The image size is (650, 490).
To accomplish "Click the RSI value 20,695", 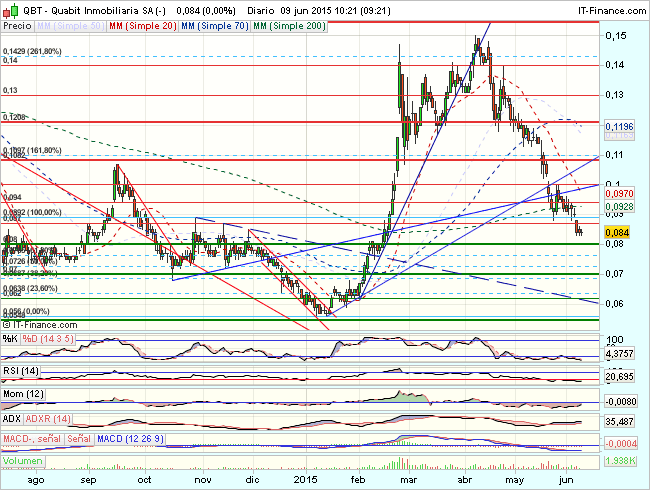I will (619, 377).
